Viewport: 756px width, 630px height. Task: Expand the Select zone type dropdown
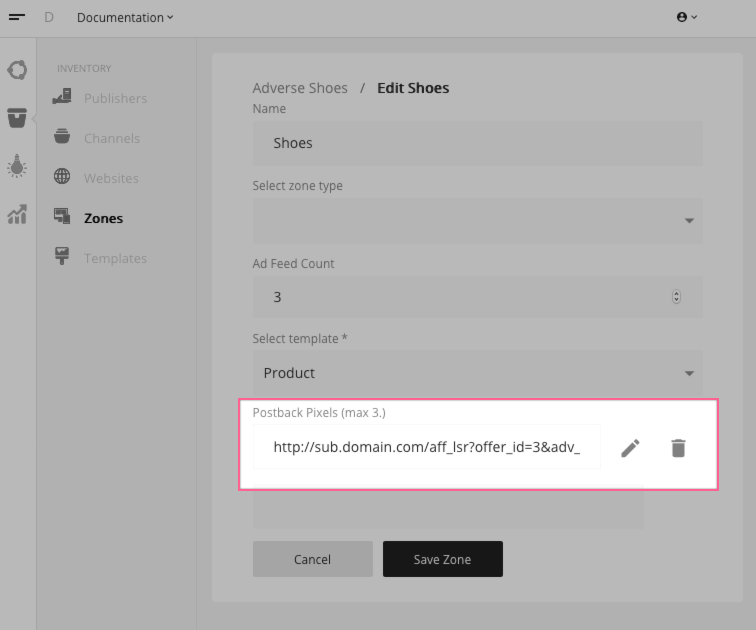tap(477, 221)
